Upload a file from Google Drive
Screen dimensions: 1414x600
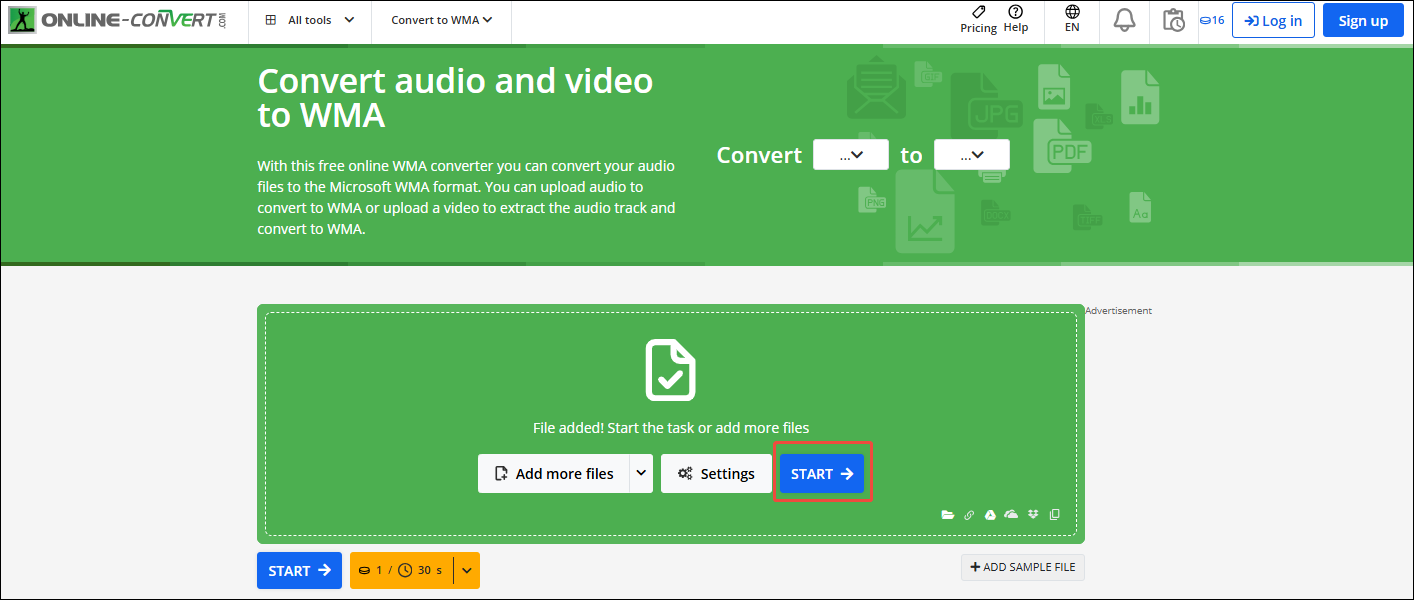[x=990, y=514]
